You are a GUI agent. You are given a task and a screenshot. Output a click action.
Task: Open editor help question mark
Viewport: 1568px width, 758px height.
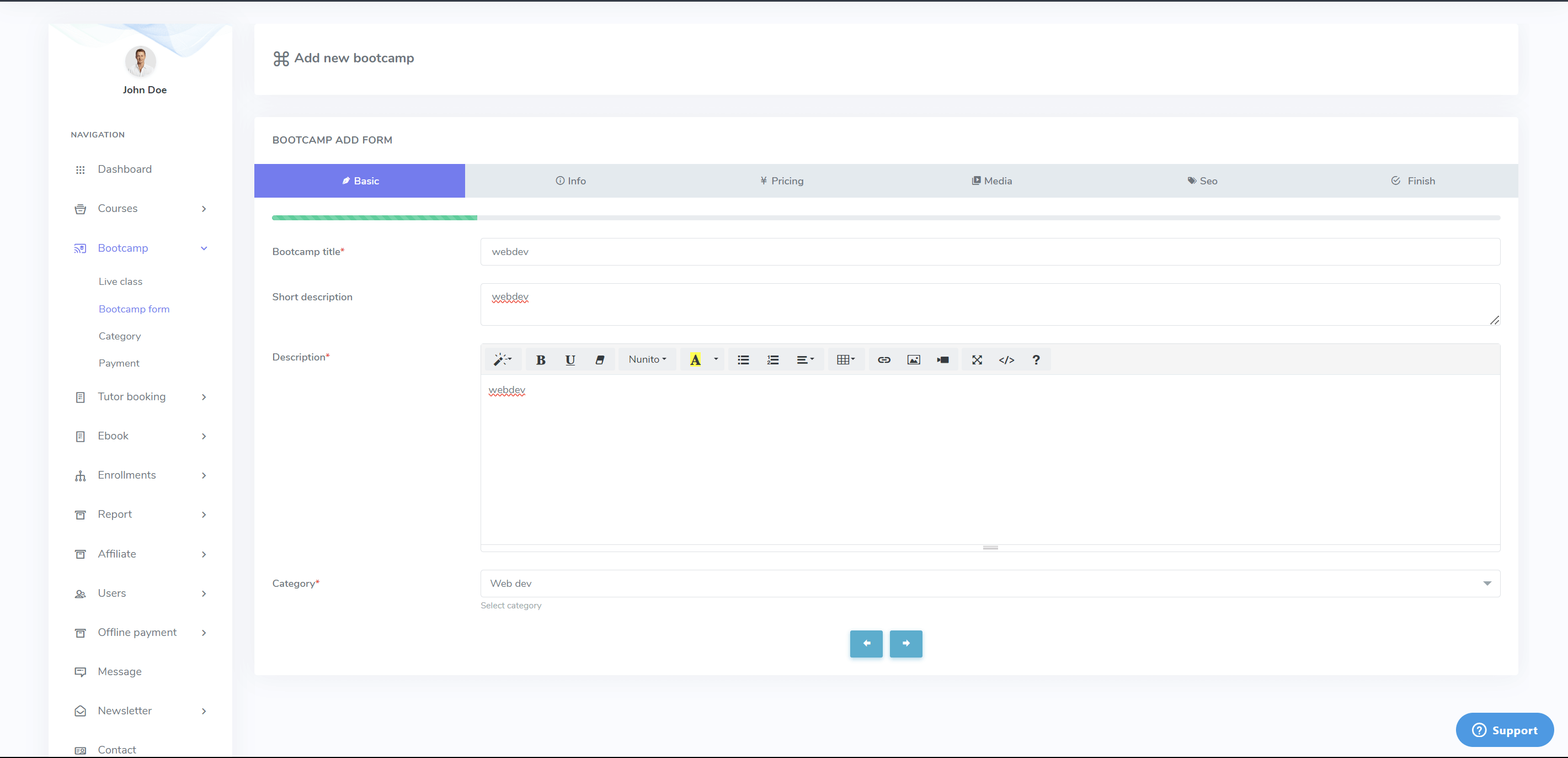pos(1036,359)
